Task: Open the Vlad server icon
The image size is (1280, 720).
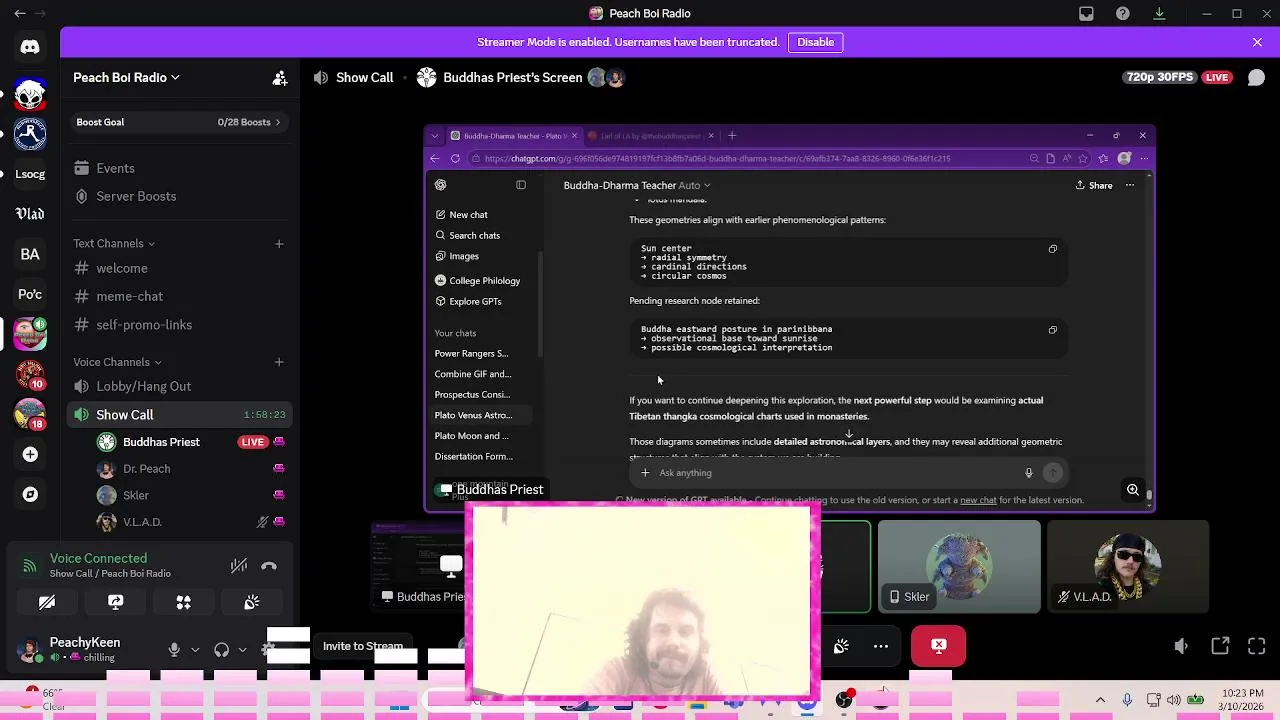Action: click(30, 214)
